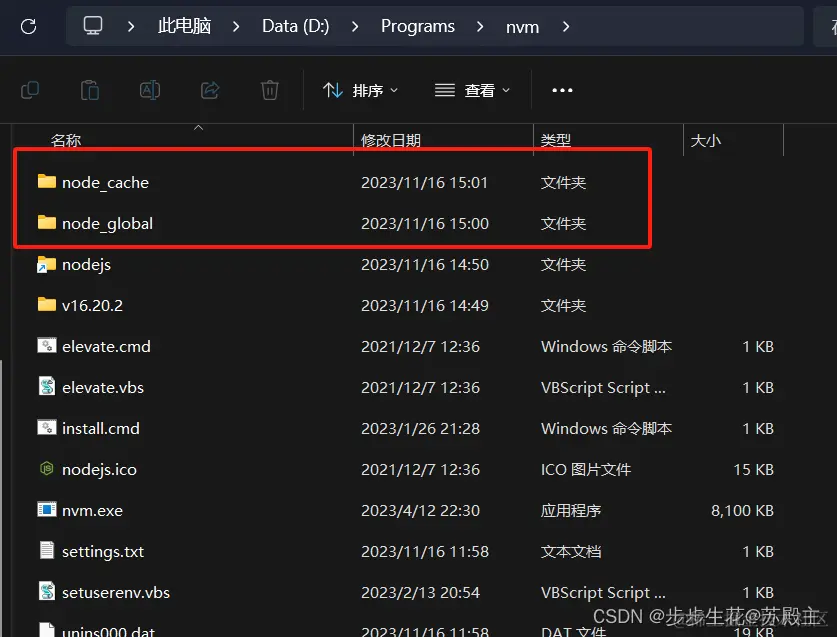
Task: Click the date 2023/11/16 15:01
Action: coord(424,183)
